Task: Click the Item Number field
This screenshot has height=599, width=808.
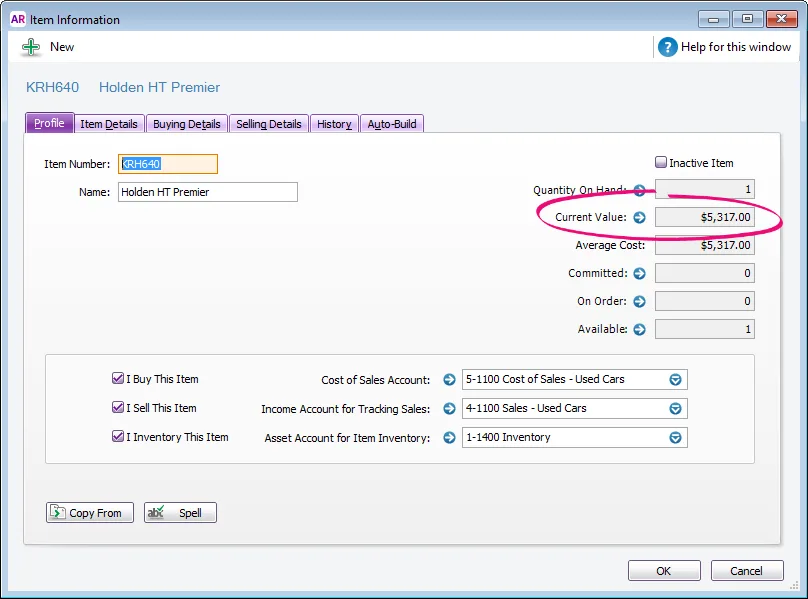Action: click(168, 164)
